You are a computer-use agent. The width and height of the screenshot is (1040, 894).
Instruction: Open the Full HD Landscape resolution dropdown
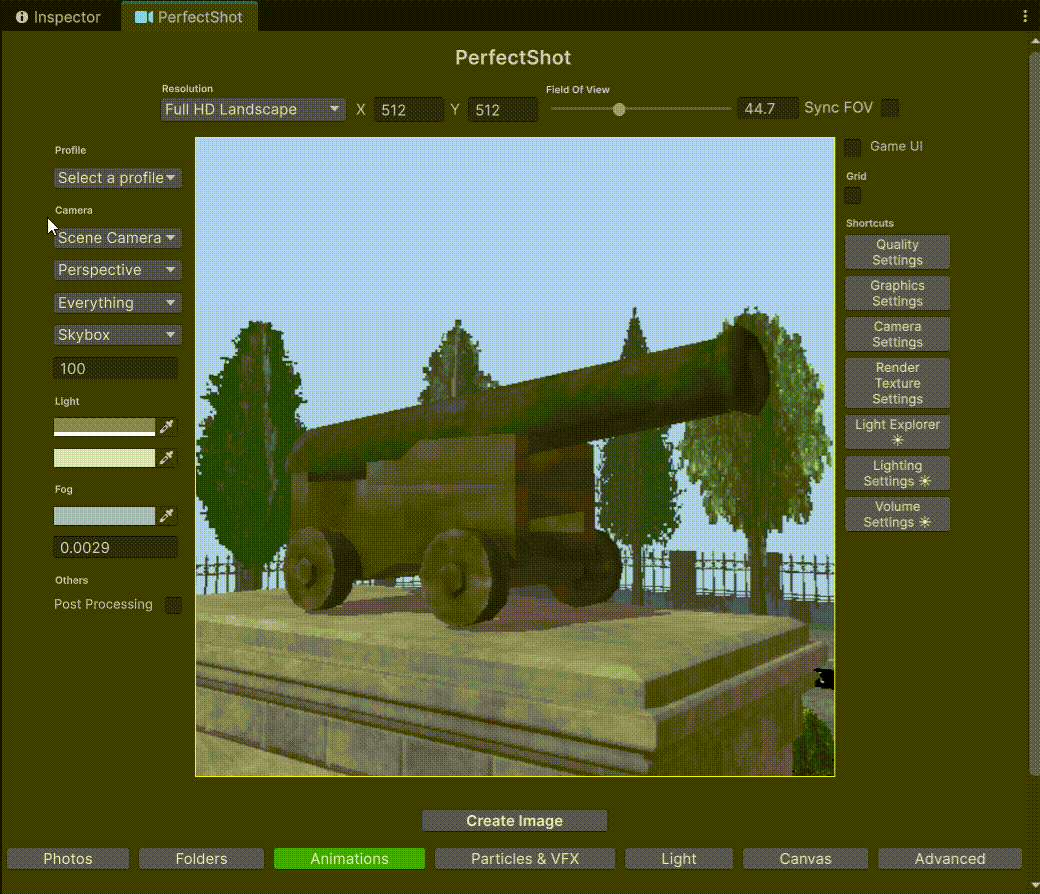pos(253,109)
